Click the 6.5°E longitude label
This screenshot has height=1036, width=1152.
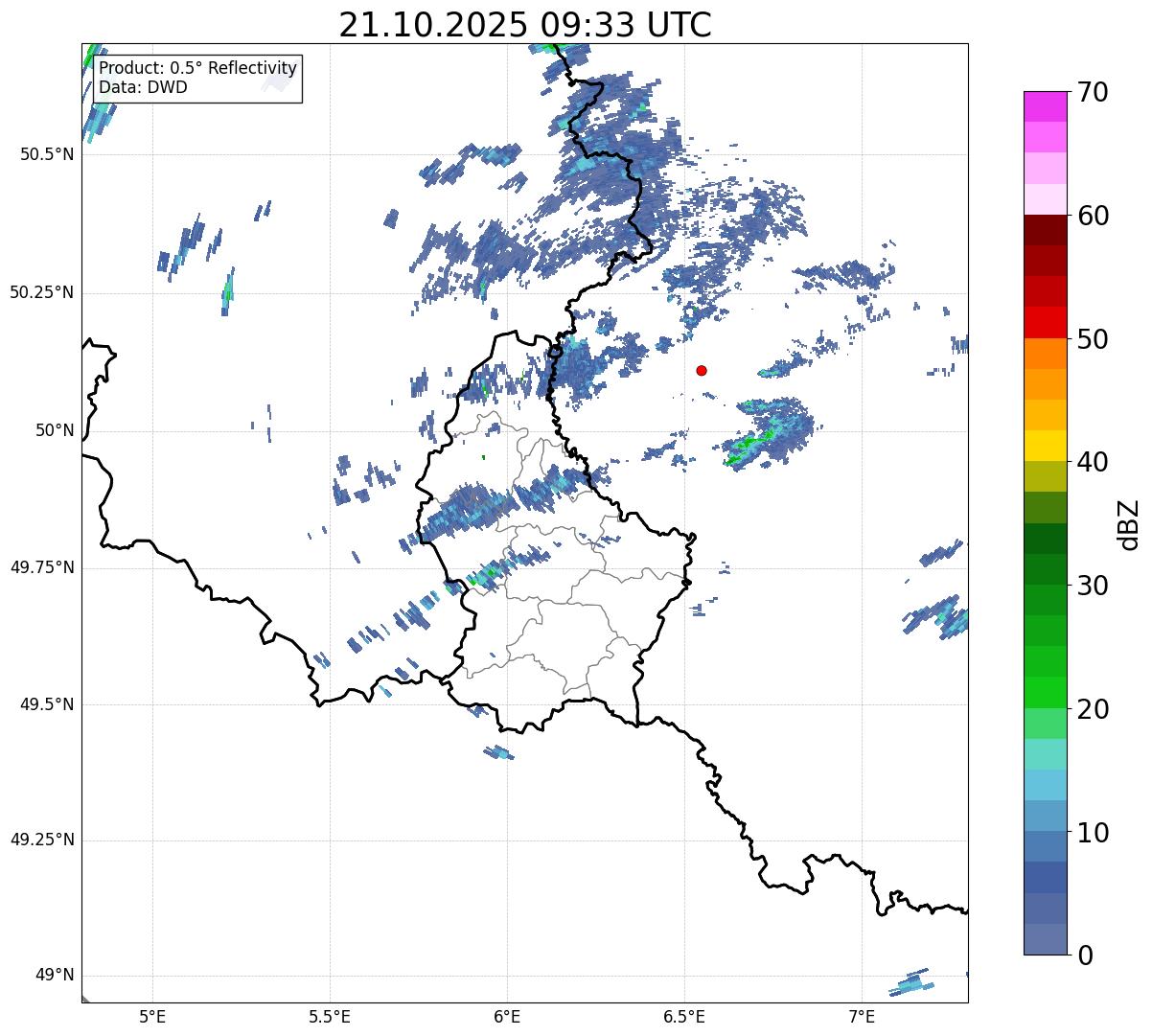coord(684,1016)
